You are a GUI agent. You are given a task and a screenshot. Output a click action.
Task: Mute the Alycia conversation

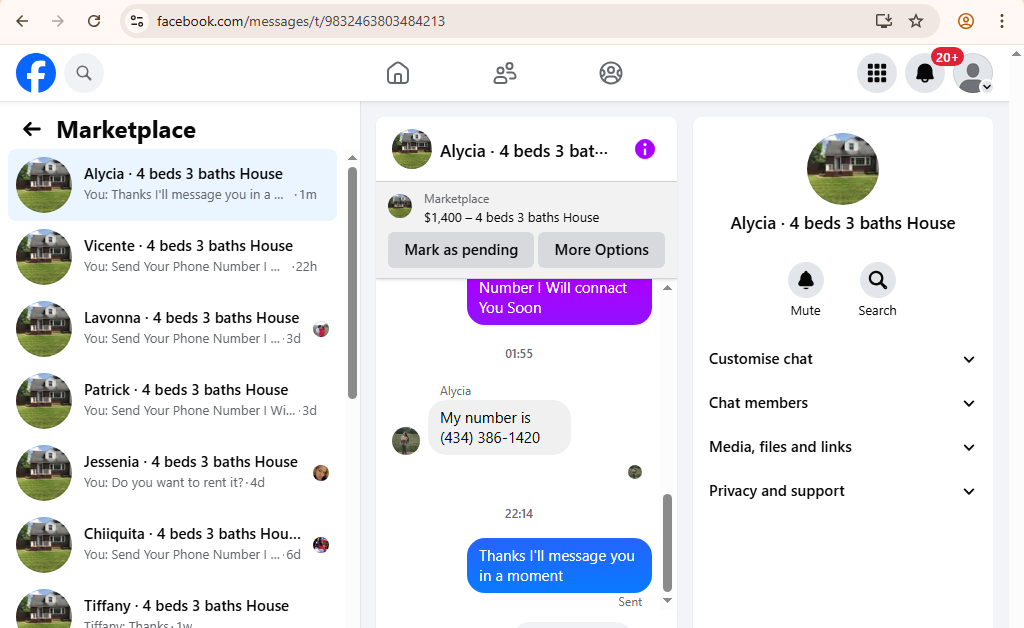(x=805, y=281)
